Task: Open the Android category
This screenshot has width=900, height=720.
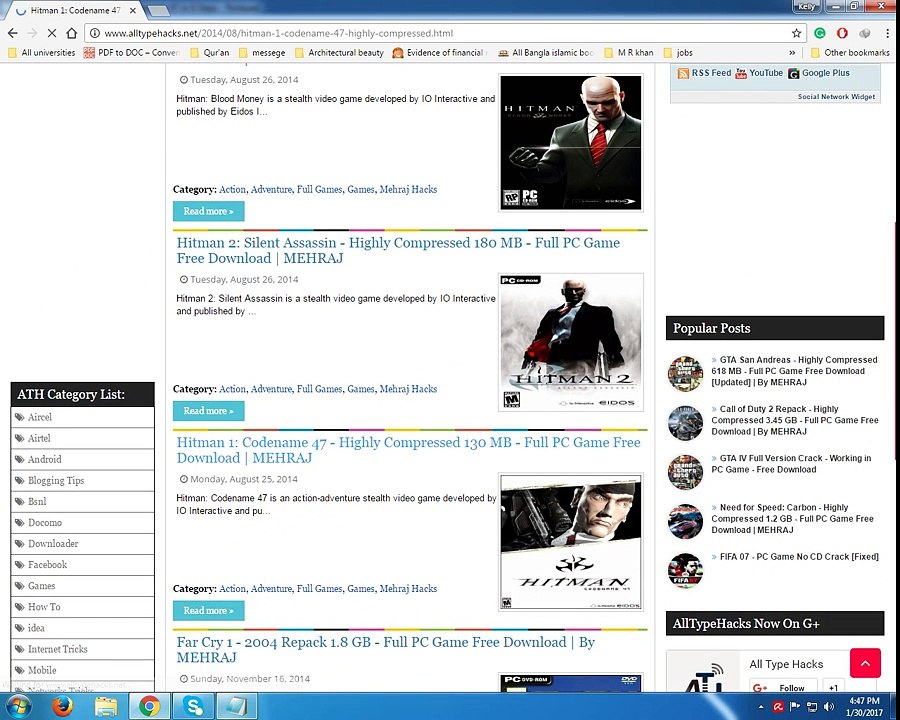Action: [82, 459]
